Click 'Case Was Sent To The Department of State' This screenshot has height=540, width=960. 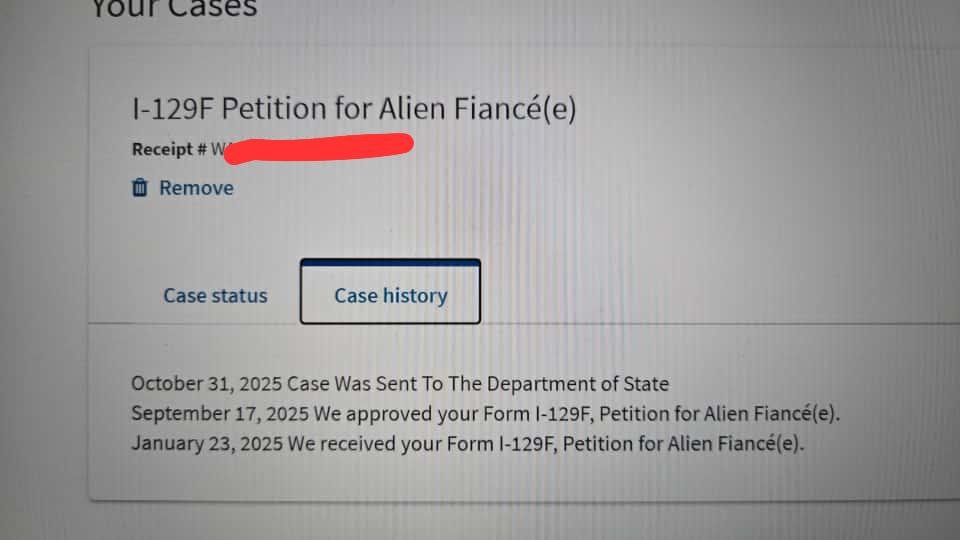(x=478, y=384)
